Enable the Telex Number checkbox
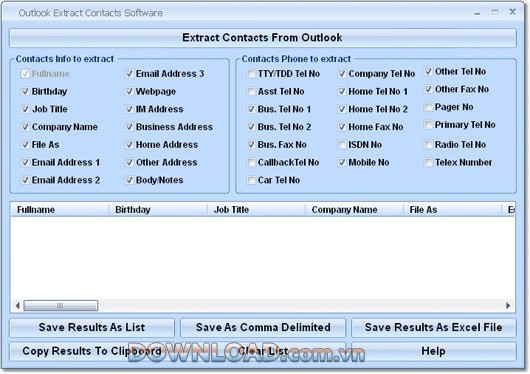 (x=428, y=162)
